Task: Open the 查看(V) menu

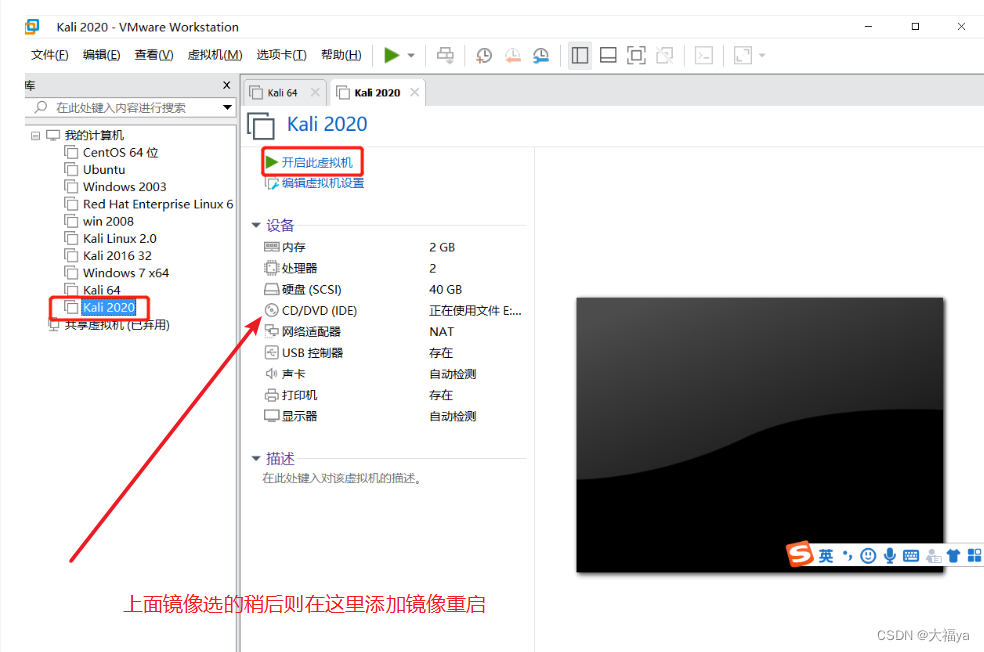Action: coord(154,55)
